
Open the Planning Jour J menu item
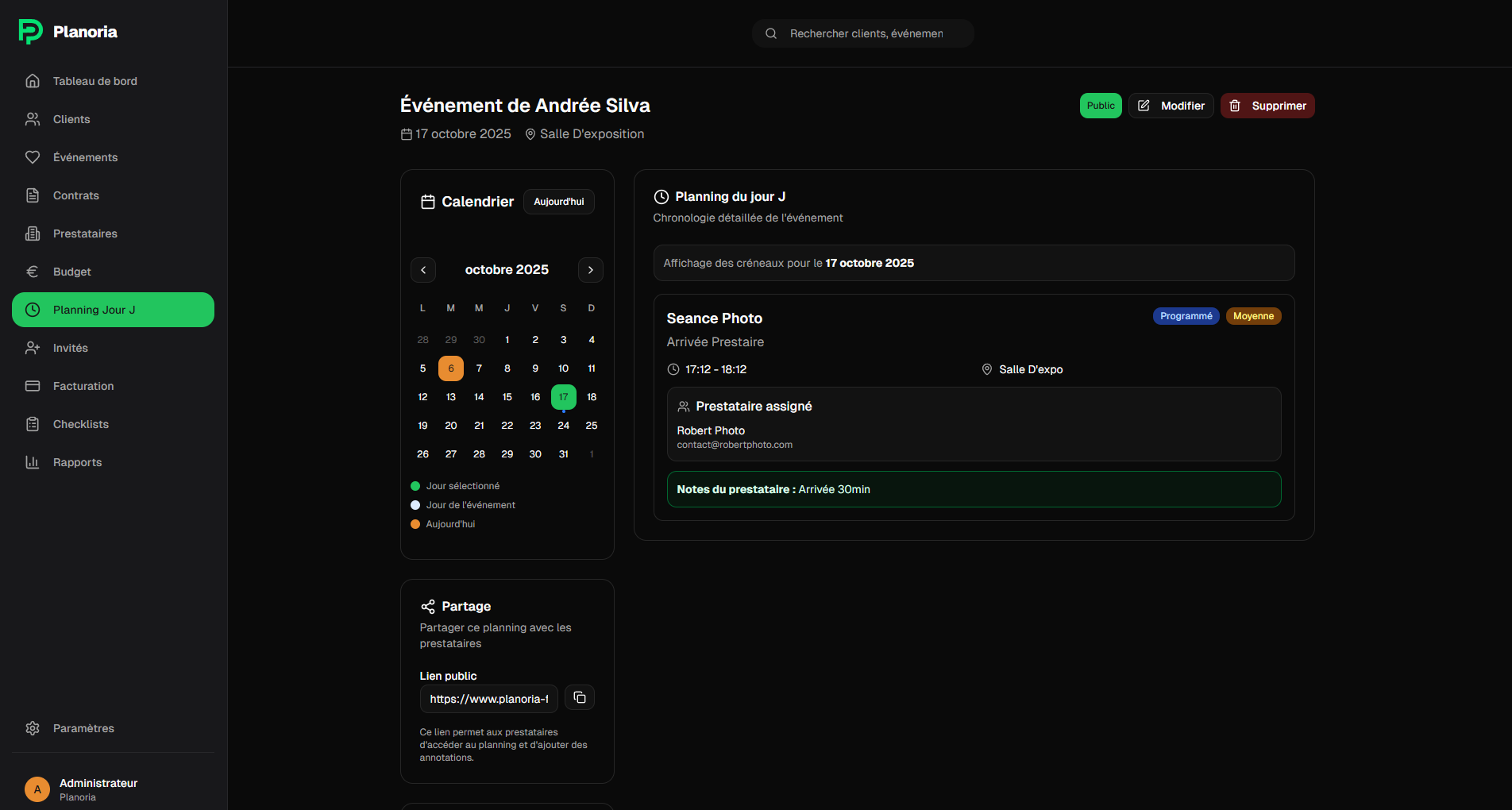pos(113,310)
